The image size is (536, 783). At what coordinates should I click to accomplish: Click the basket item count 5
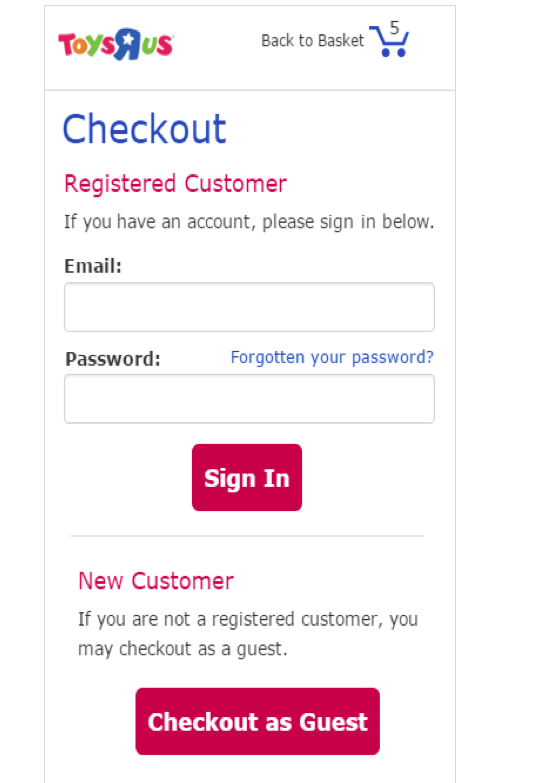coord(395,27)
